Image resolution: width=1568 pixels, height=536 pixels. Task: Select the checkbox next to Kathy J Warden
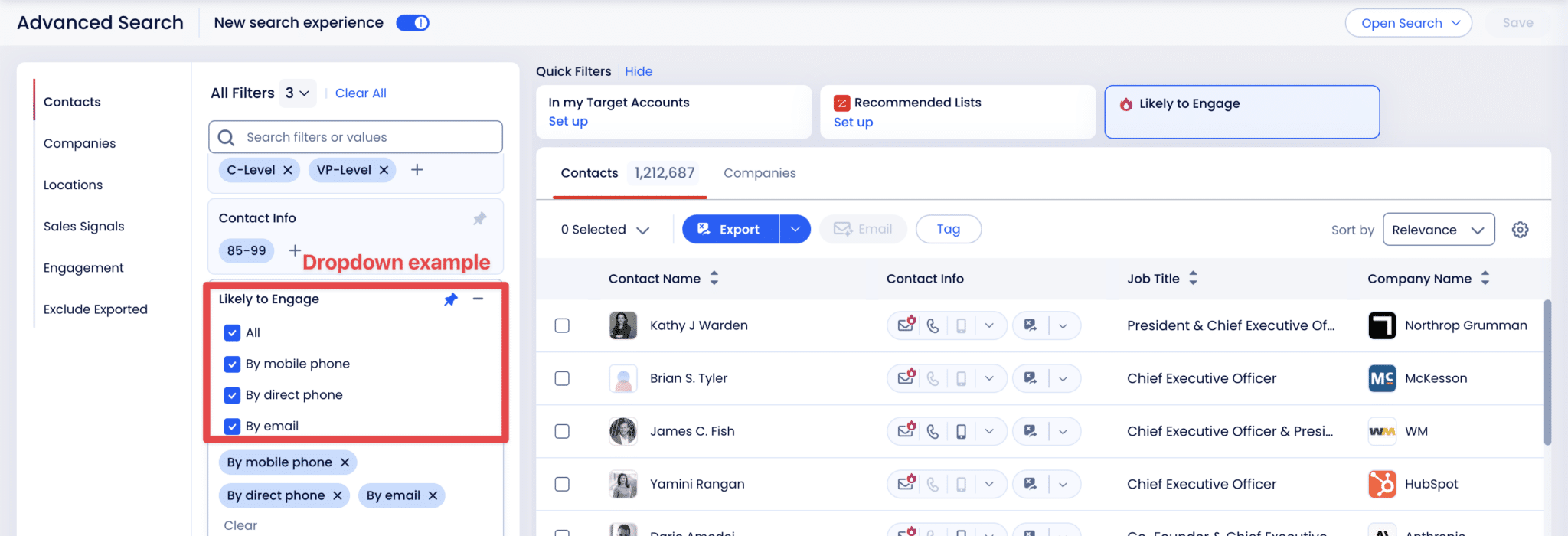(x=563, y=325)
